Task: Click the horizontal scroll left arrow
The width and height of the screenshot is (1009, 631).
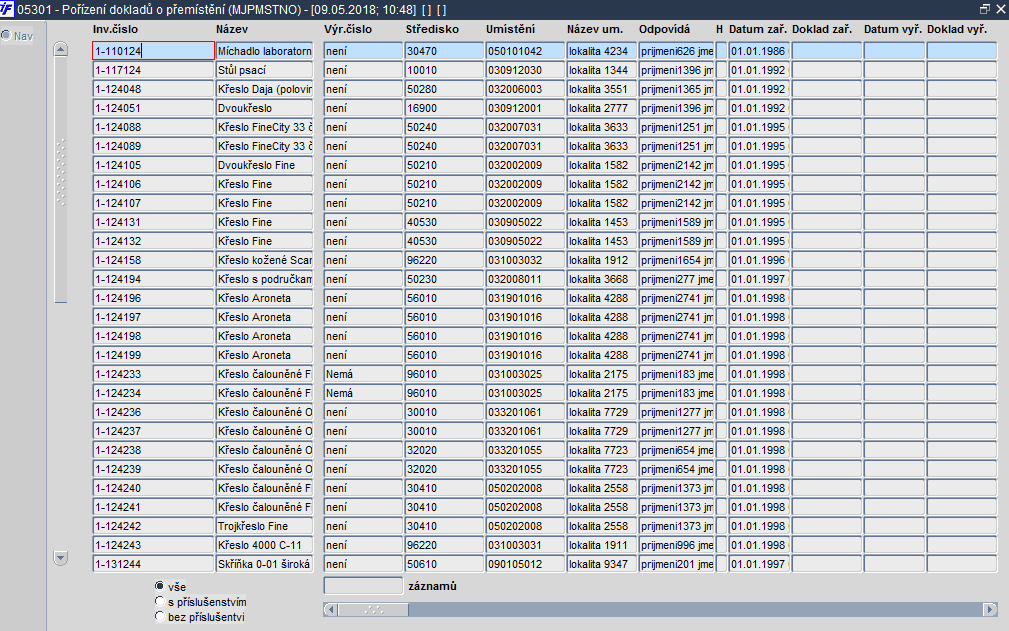Action: tap(330, 609)
